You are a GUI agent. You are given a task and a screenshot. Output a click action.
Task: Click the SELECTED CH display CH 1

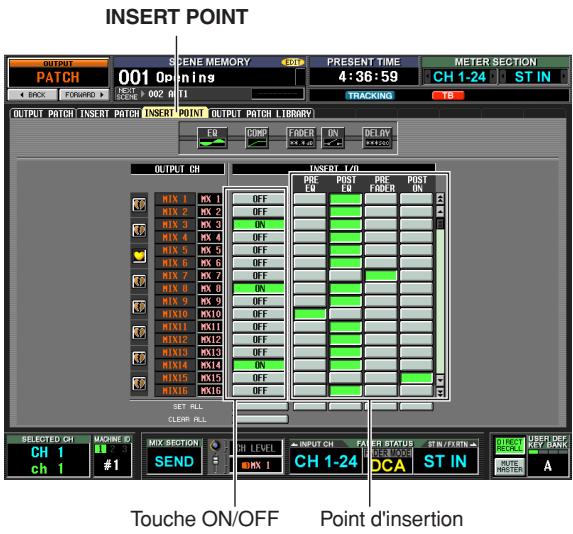coord(48,460)
